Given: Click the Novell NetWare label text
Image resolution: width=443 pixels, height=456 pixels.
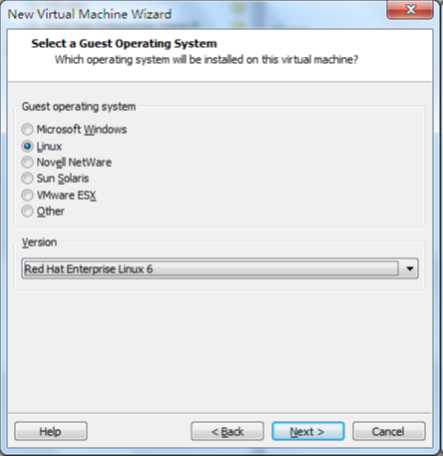Looking at the screenshot, I should point(74,163).
